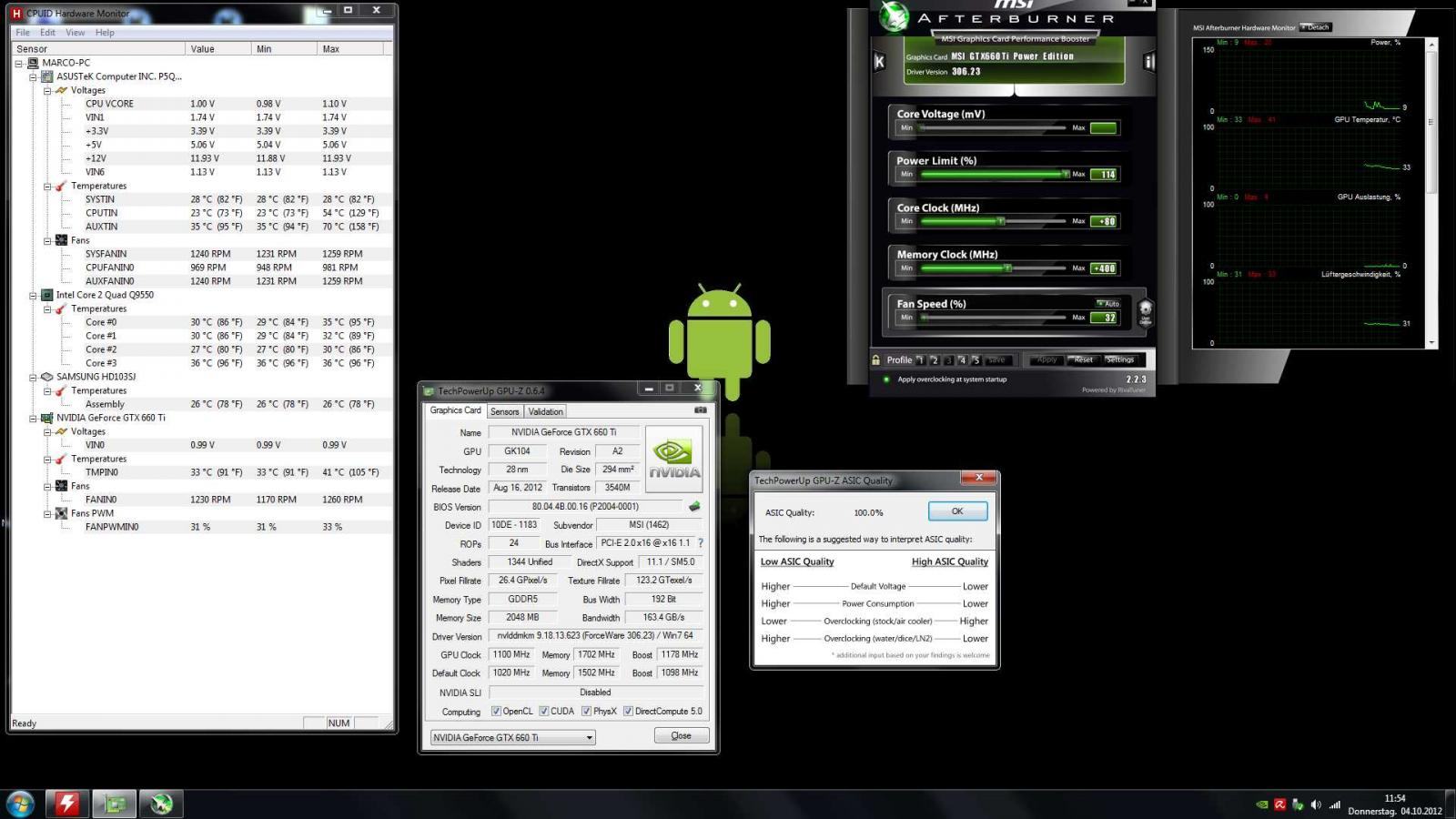Click the Memory Clock +400 value field
The image size is (1456, 819).
pyautogui.click(x=1104, y=268)
